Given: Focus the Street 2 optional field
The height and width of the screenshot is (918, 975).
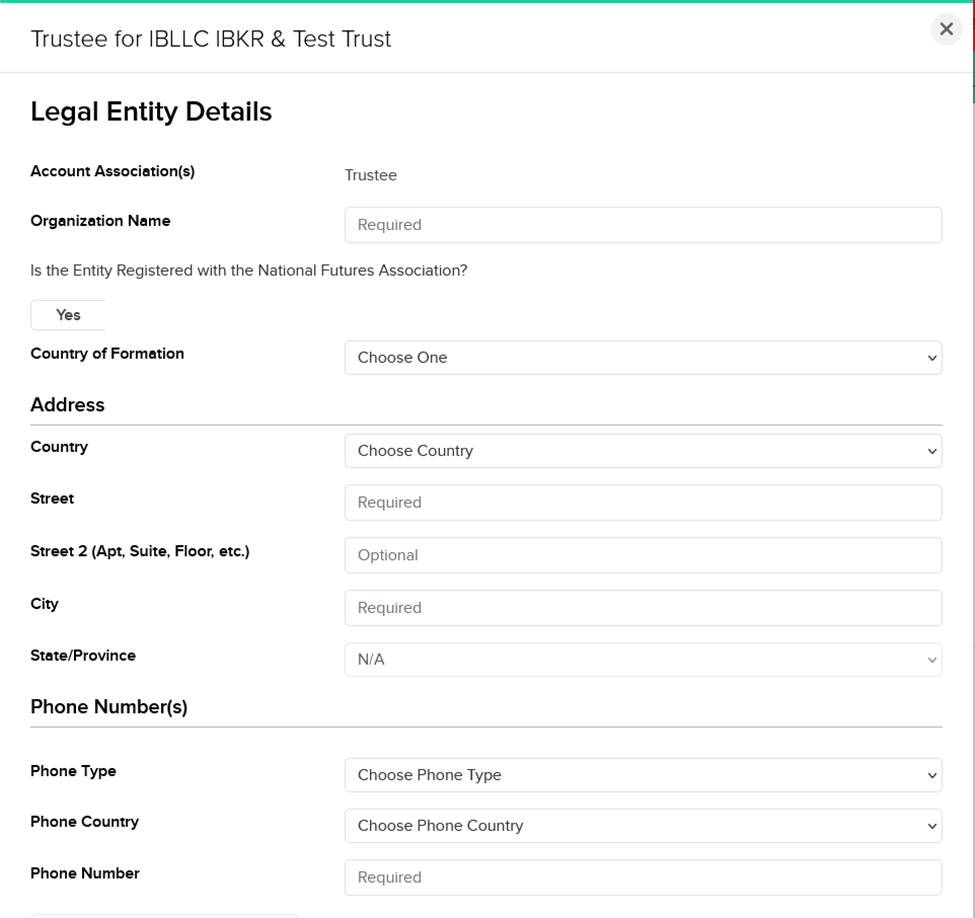Looking at the screenshot, I should coord(642,555).
